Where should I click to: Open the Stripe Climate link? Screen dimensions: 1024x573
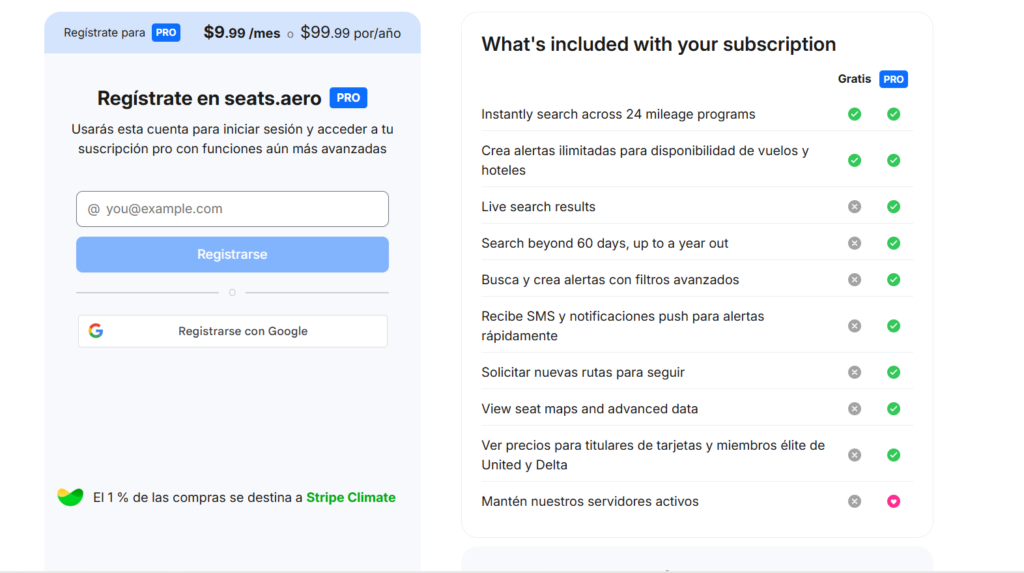pyautogui.click(x=351, y=497)
